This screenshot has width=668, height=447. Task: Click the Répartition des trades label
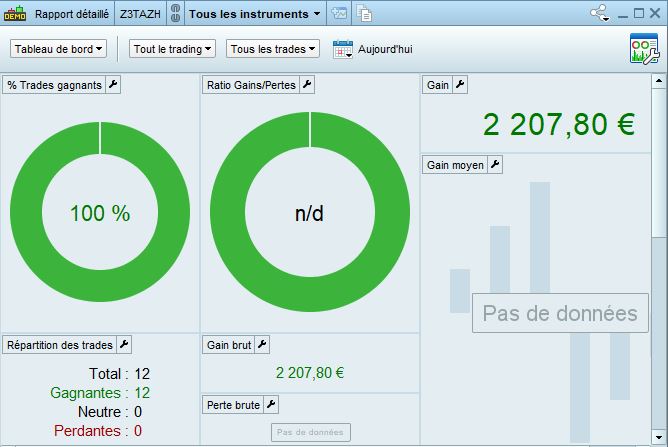pos(60,345)
